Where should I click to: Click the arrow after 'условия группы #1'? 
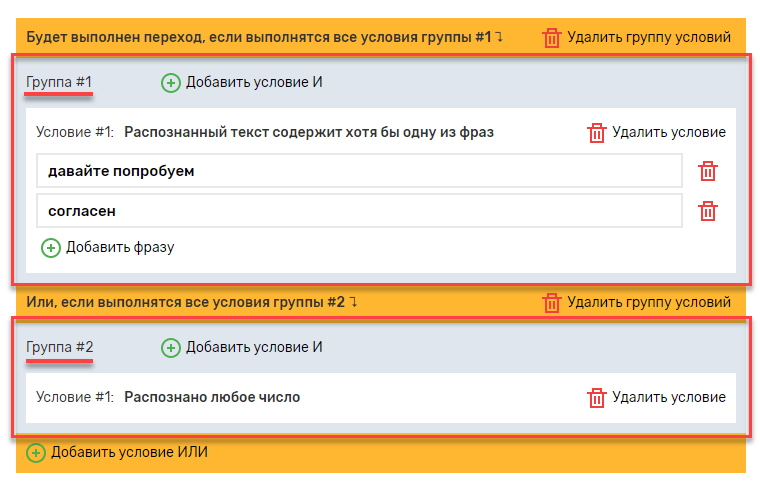coord(499,38)
